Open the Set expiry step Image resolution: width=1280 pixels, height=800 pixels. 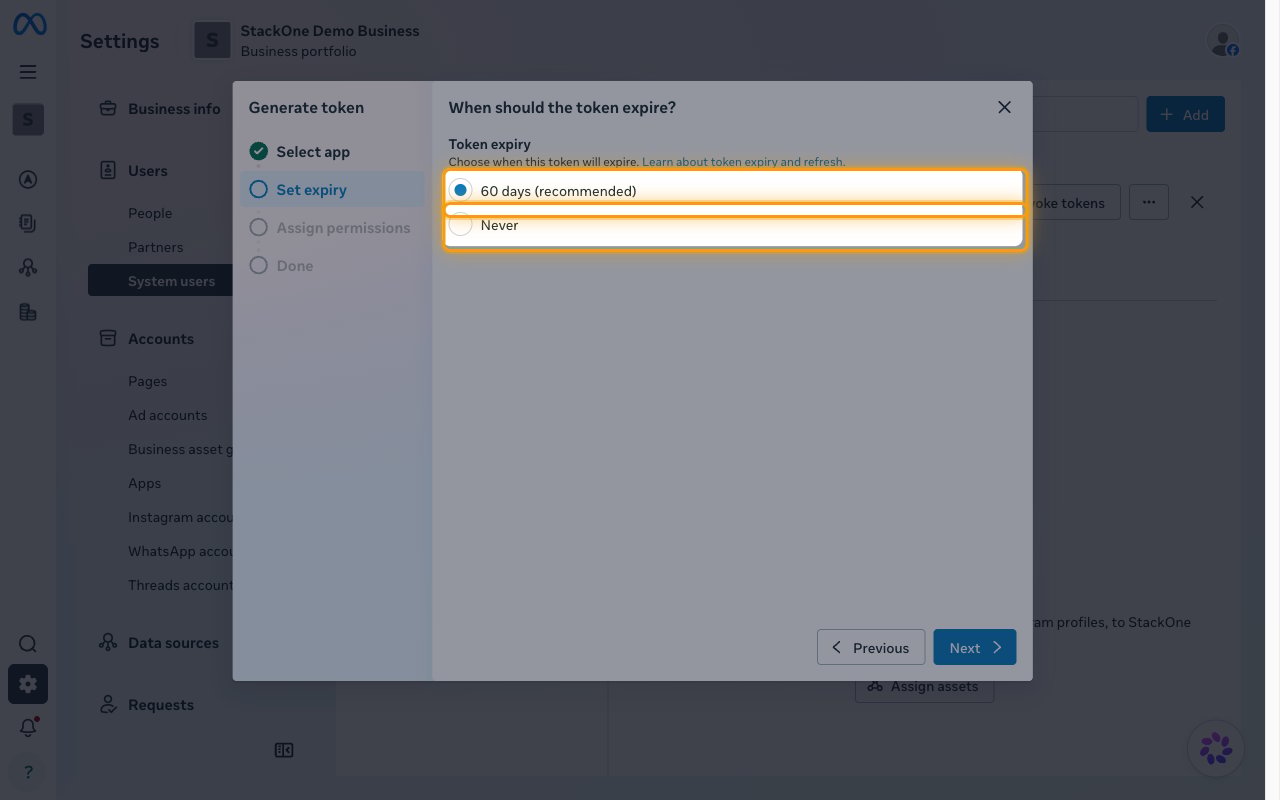click(333, 190)
